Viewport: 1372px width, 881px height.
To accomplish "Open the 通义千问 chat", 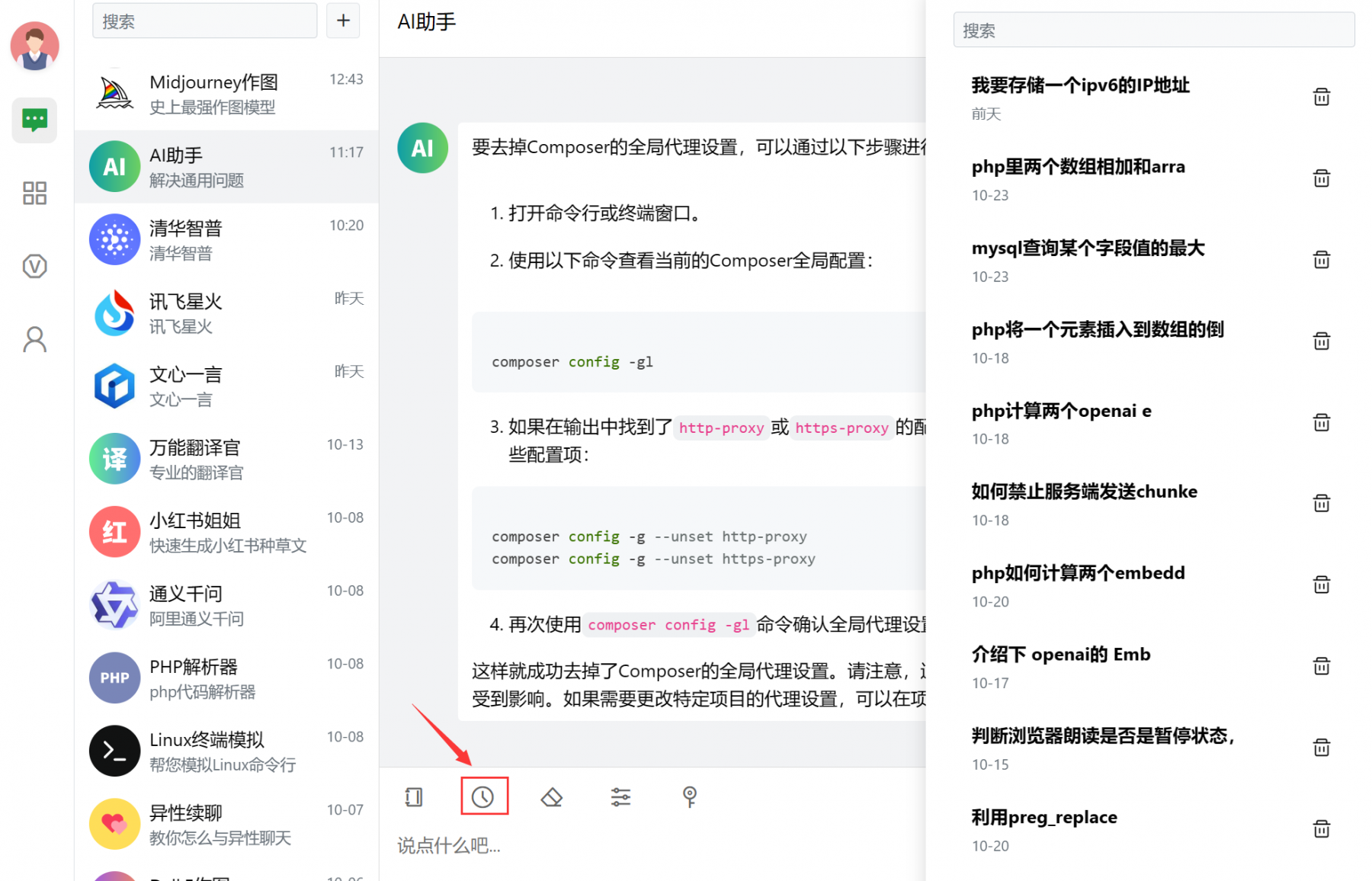I will 226,606.
